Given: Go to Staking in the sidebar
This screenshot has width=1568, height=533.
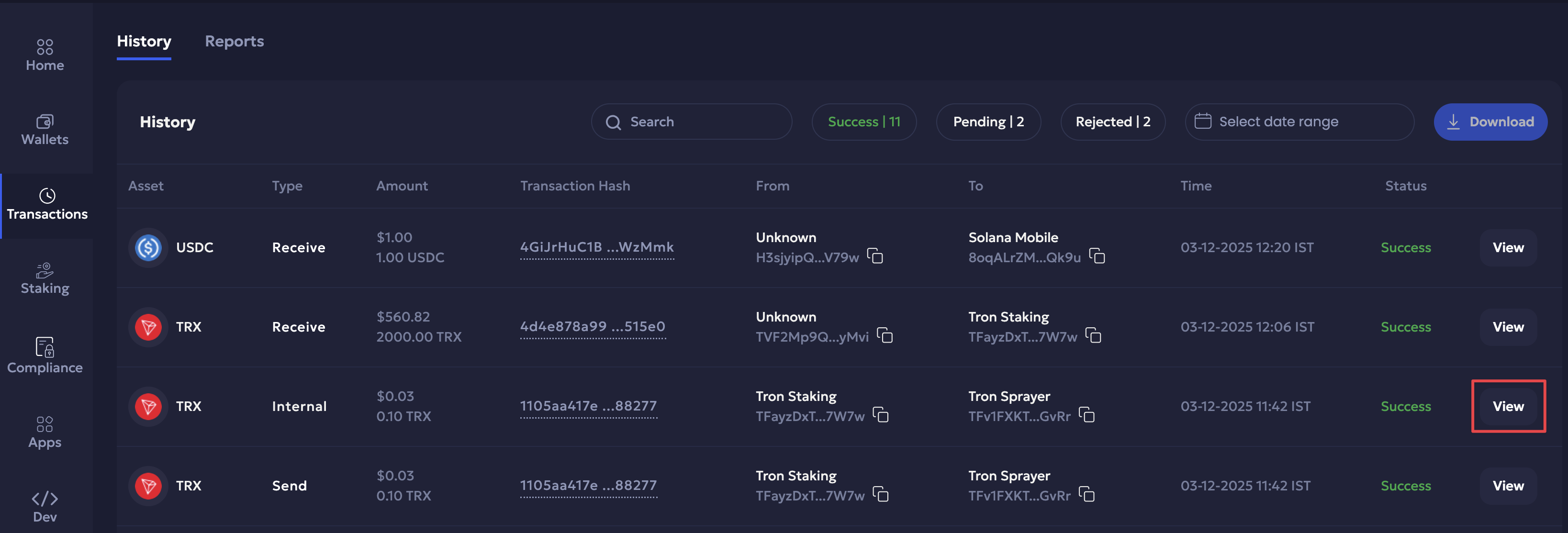Looking at the screenshot, I should click(x=45, y=278).
